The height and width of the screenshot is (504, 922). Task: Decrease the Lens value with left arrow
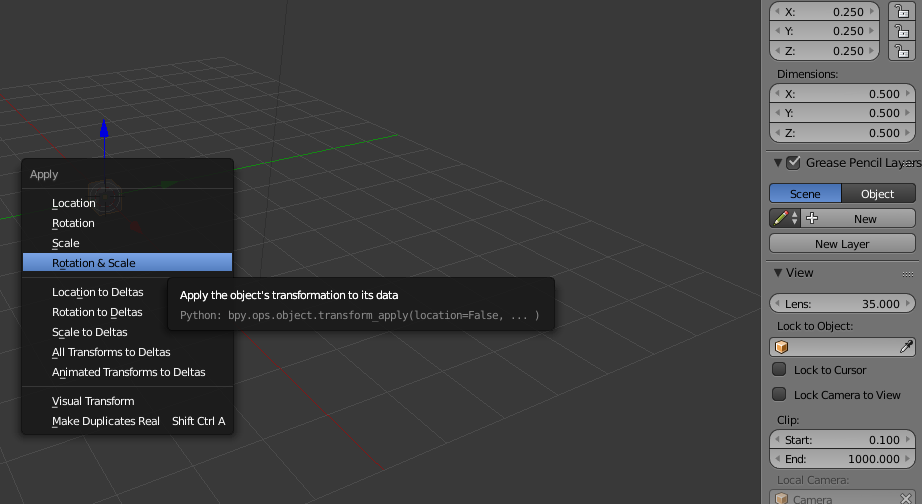777,303
